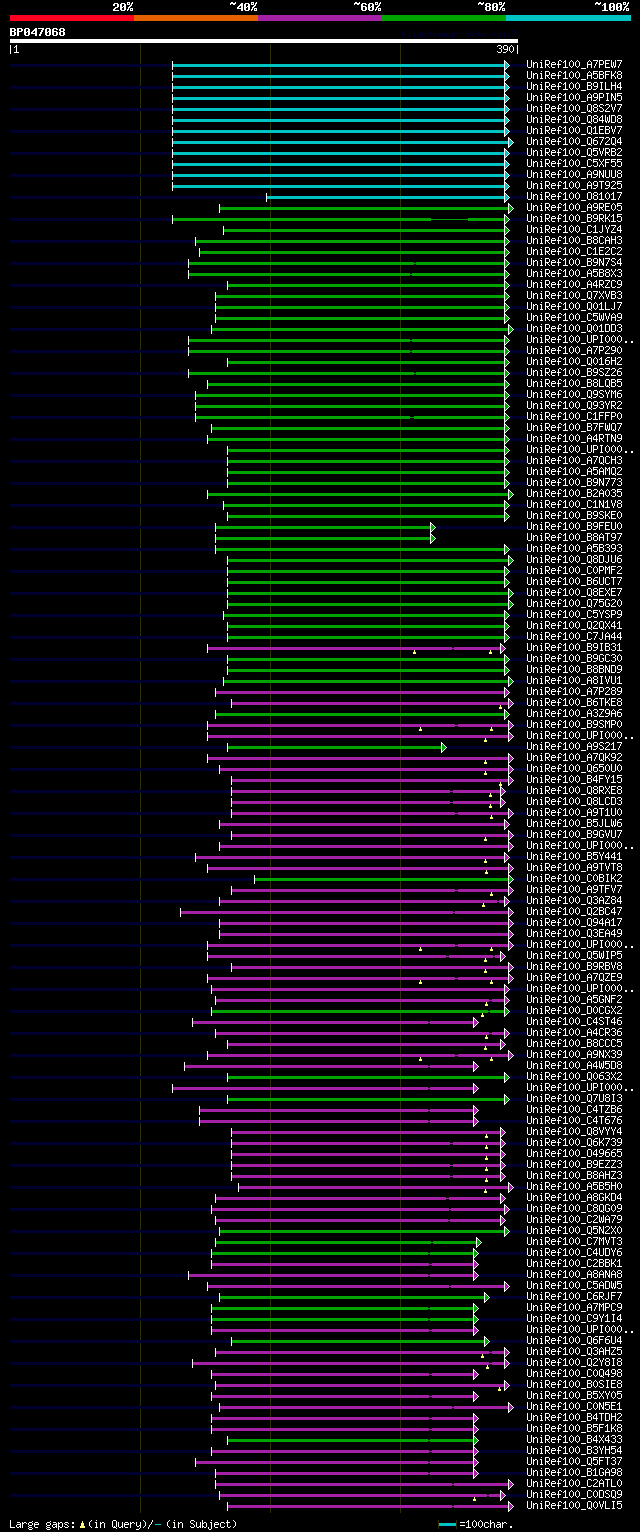Click the UniRef100_A7PEW7 cyan alignment bar
Viewport: 640px width, 1532px height.
(340, 64)
